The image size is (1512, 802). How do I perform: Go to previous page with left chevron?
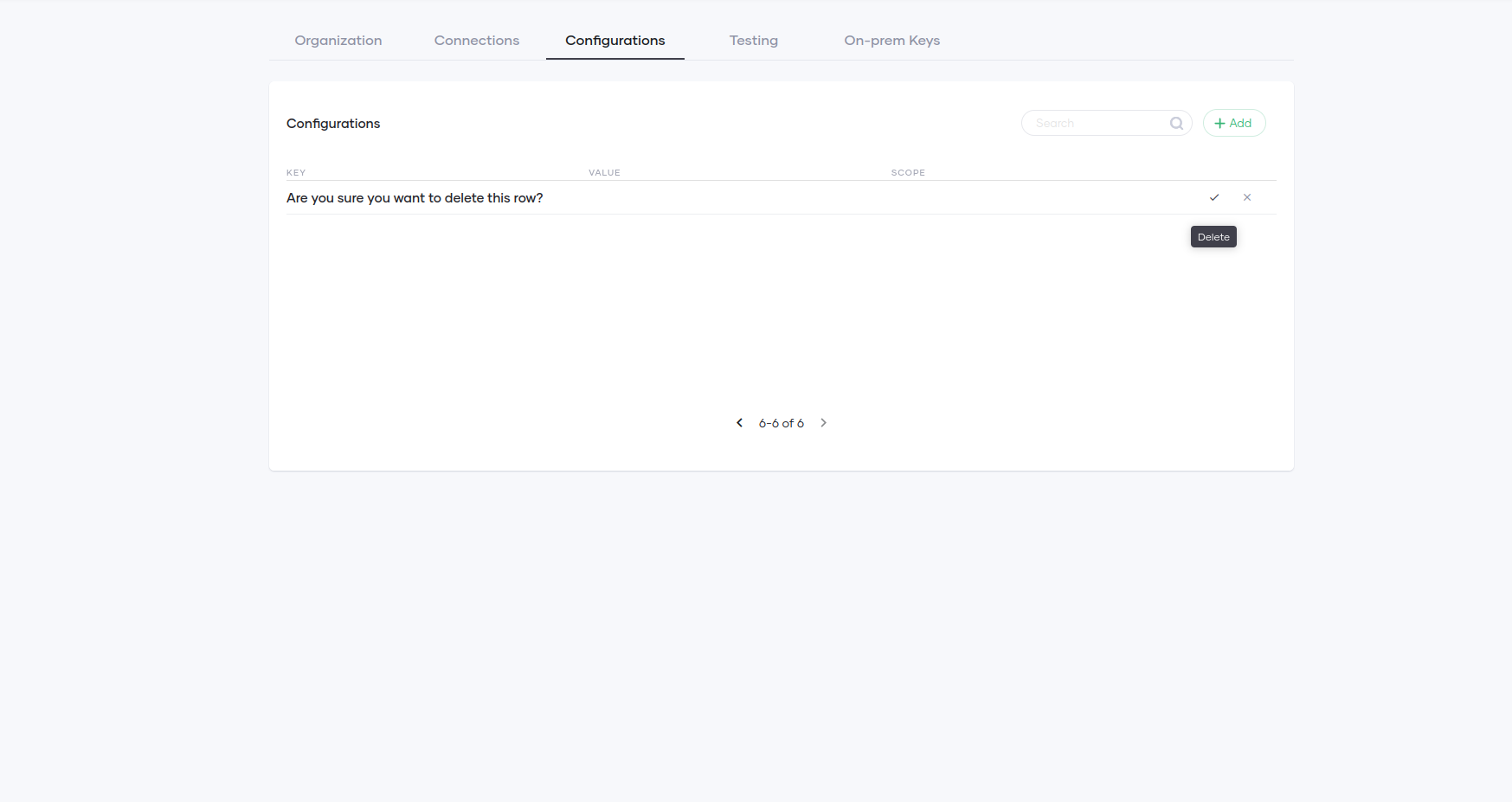click(739, 422)
